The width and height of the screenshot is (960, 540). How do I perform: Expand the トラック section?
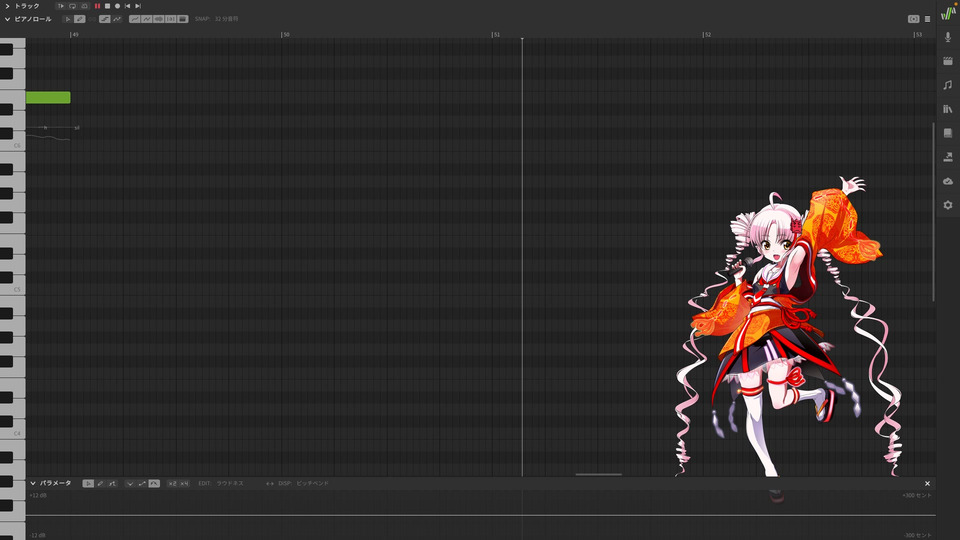pyautogui.click(x=7, y=6)
